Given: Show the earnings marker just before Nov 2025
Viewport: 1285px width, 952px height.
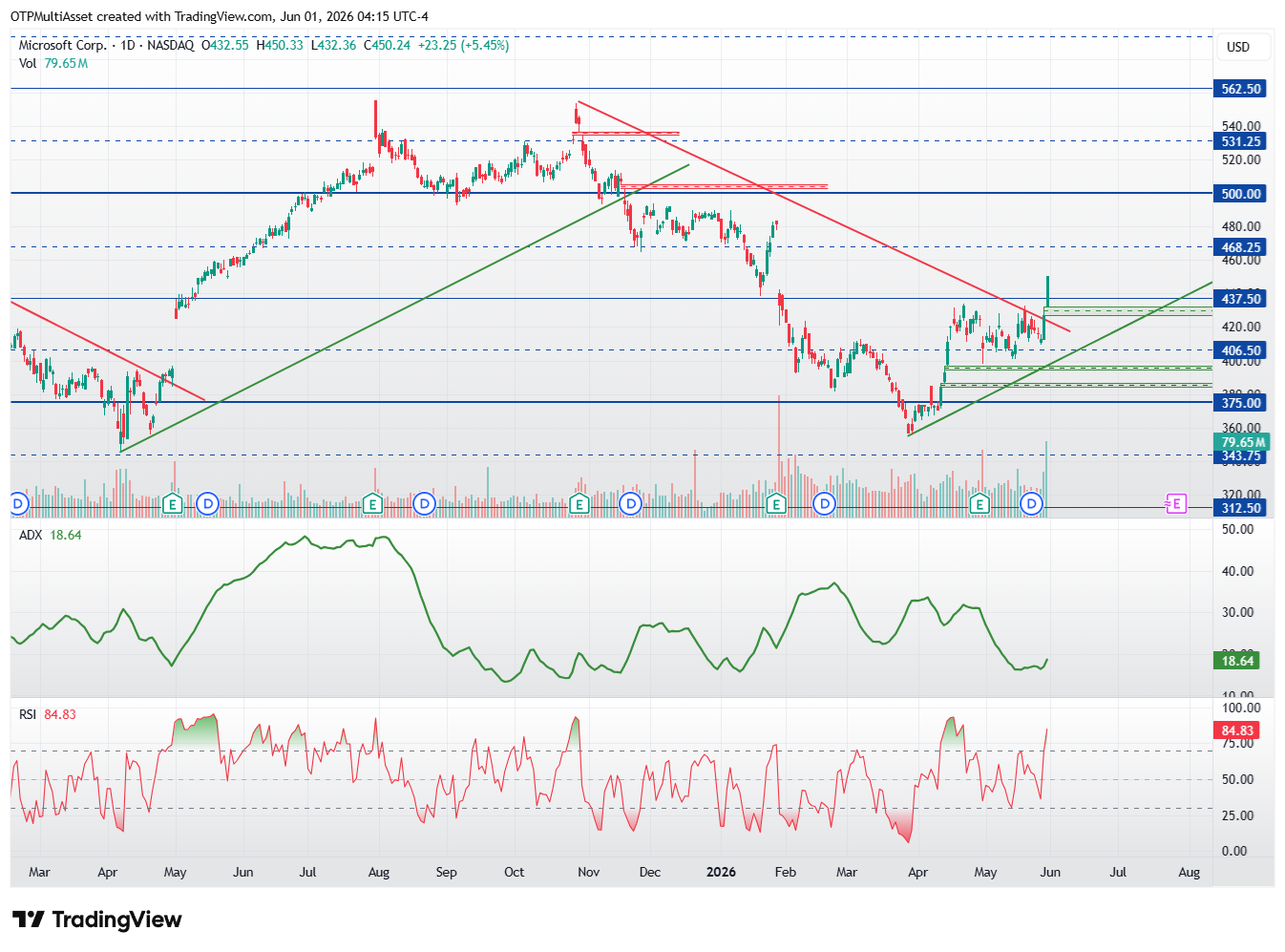Looking at the screenshot, I should [x=579, y=503].
